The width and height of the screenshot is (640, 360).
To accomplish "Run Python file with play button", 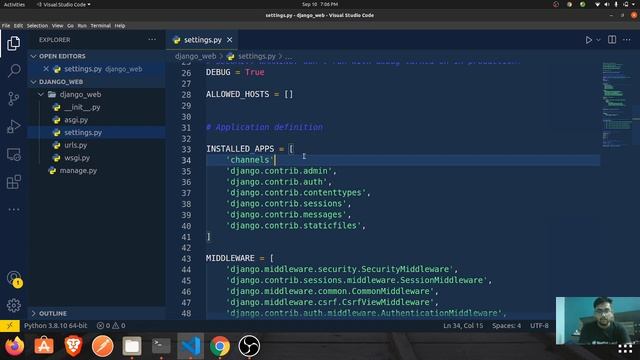I will 589,40.
